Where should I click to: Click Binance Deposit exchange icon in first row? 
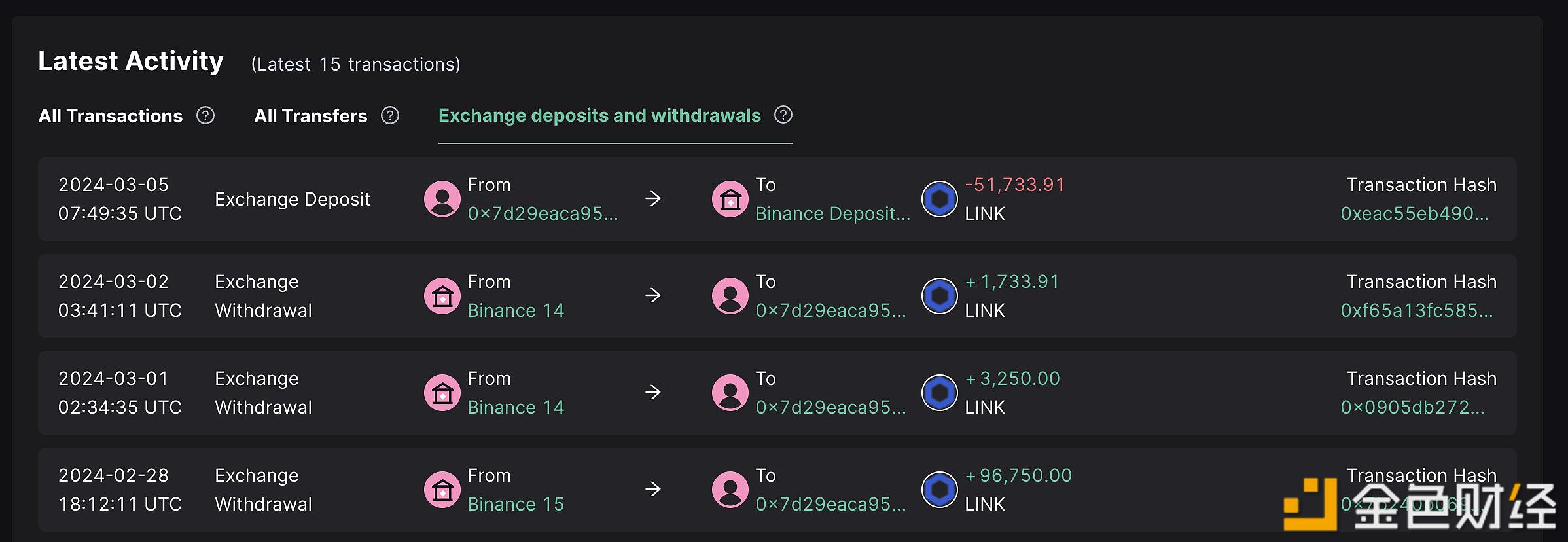click(730, 199)
